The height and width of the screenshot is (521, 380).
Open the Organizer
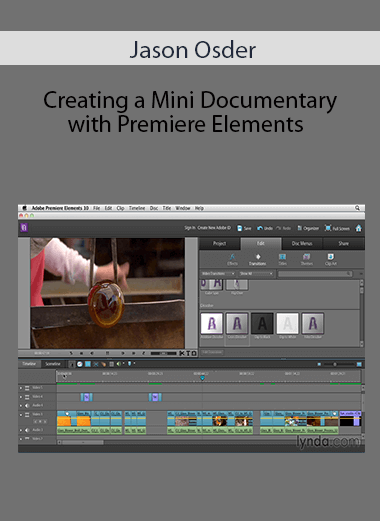tap(308, 228)
